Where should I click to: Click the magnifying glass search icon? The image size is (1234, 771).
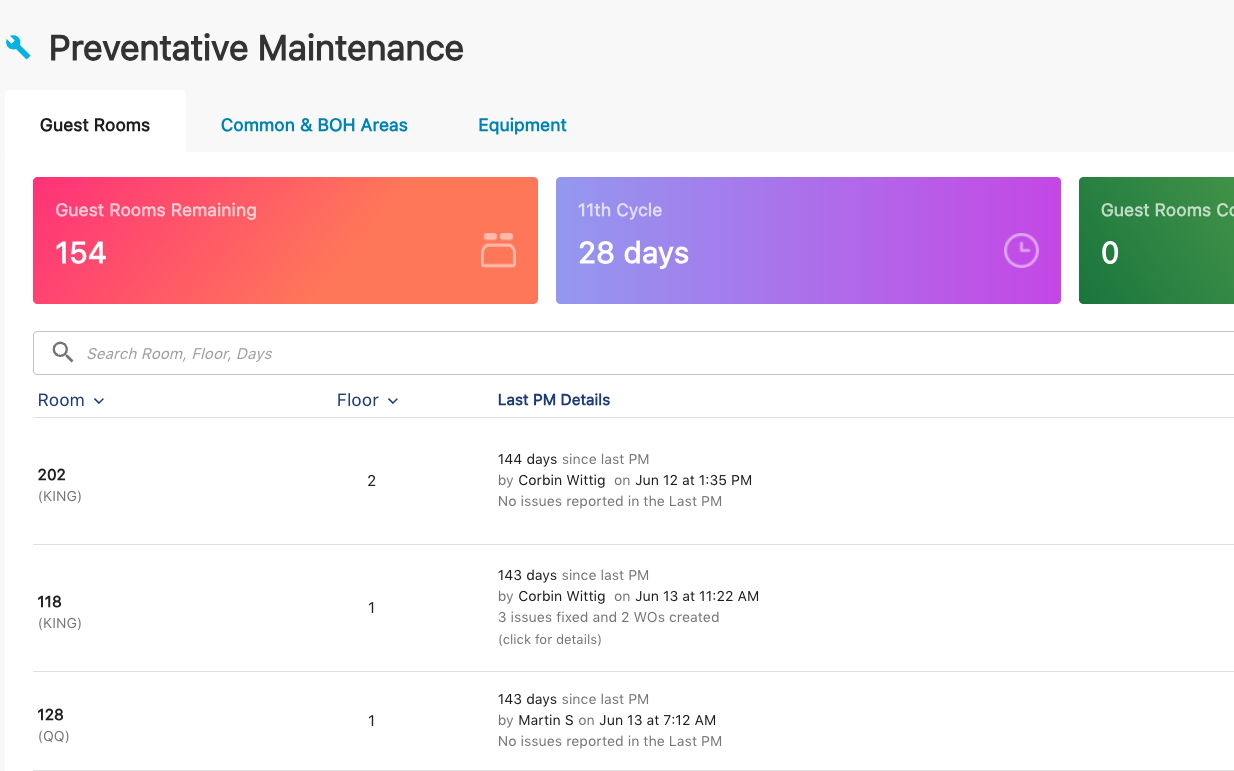63,352
